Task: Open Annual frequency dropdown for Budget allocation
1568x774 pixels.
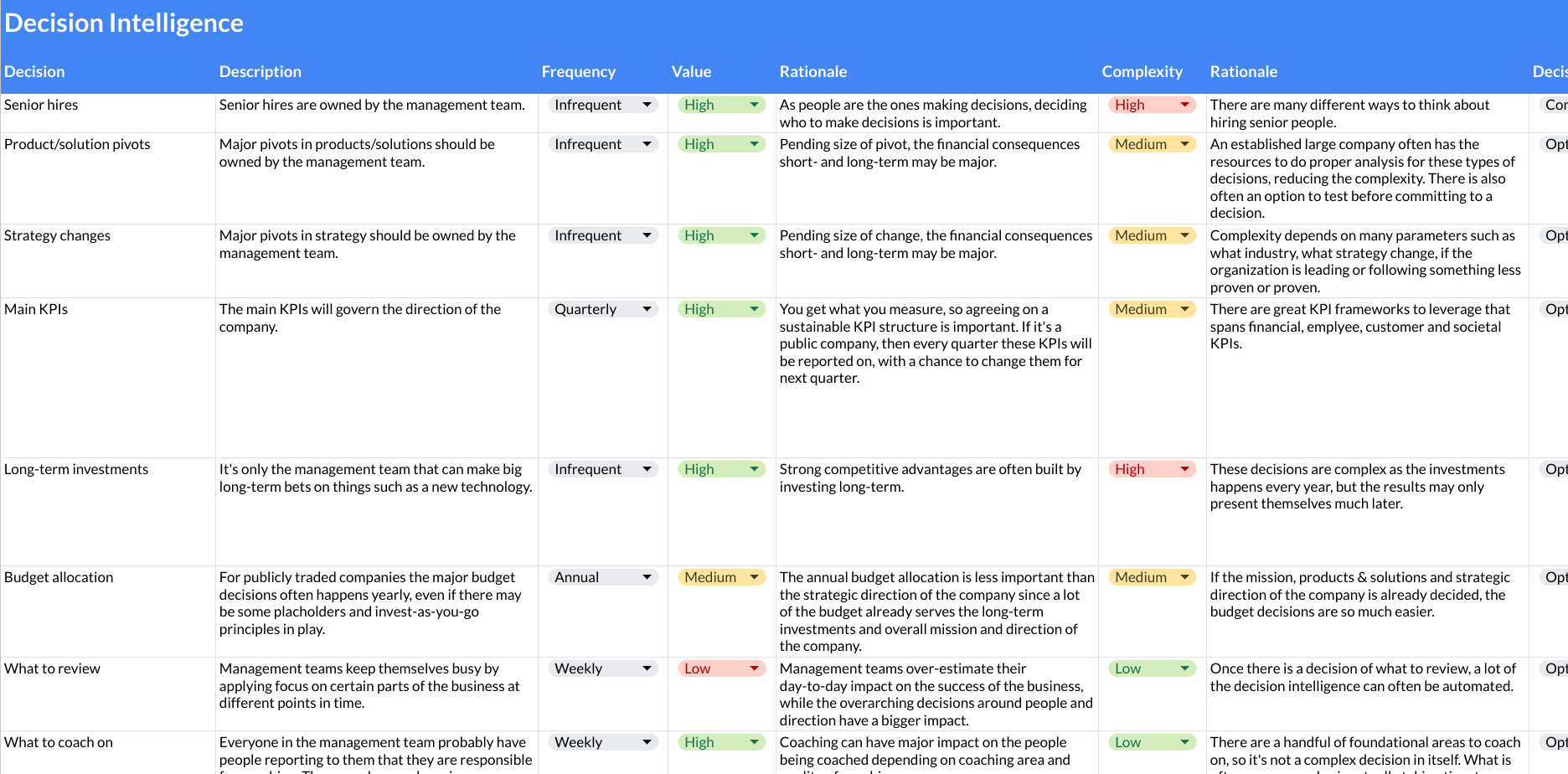Action: click(603, 577)
